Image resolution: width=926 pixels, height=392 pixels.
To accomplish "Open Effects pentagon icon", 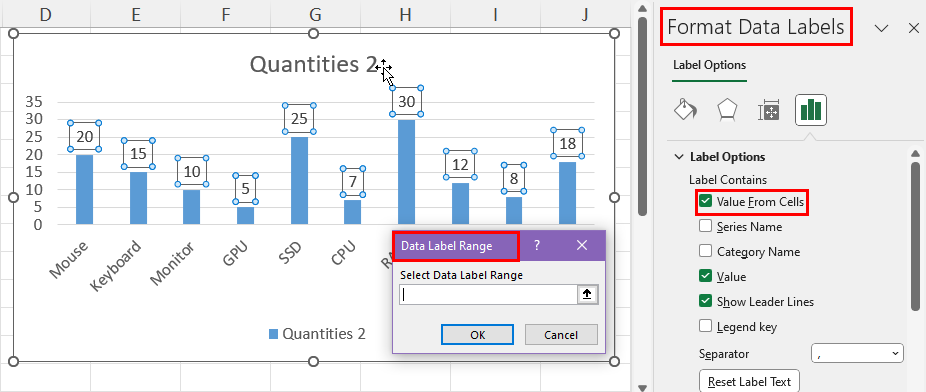I will [726, 110].
